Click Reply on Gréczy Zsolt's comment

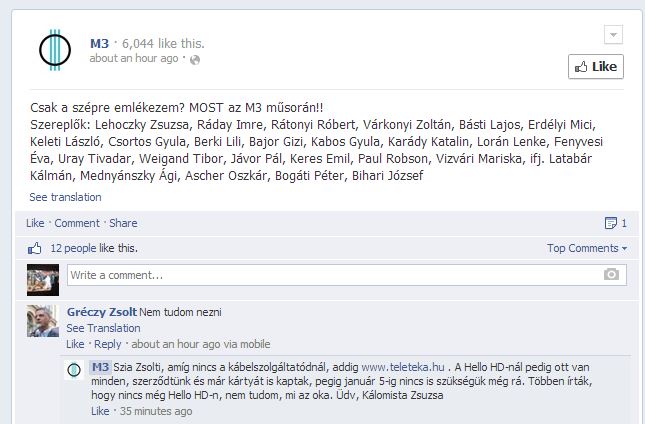coord(108,344)
